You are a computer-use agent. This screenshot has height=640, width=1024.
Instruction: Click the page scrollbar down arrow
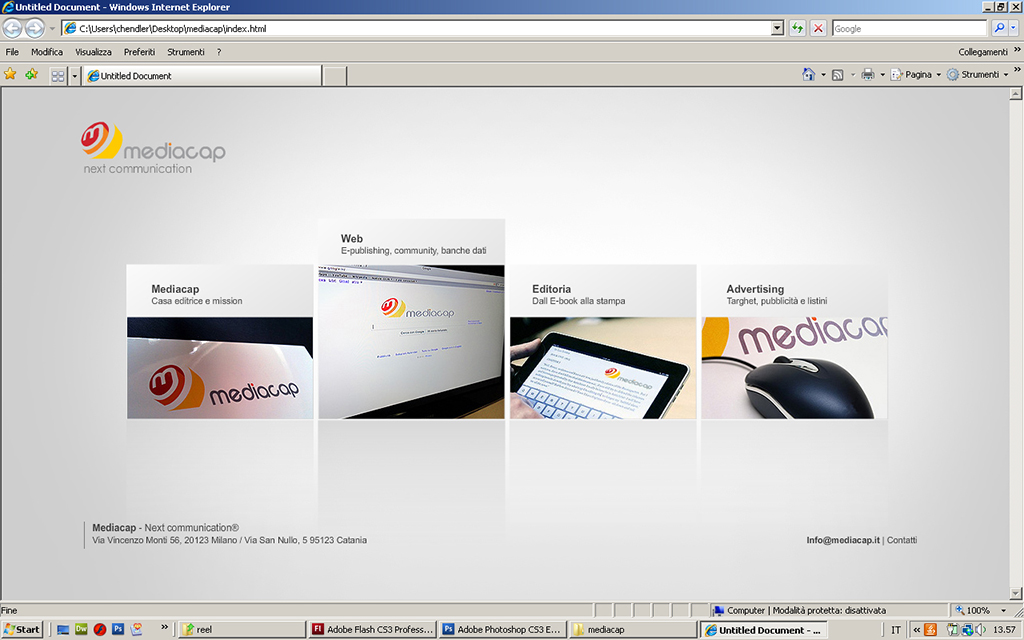tap(1016, 594)
